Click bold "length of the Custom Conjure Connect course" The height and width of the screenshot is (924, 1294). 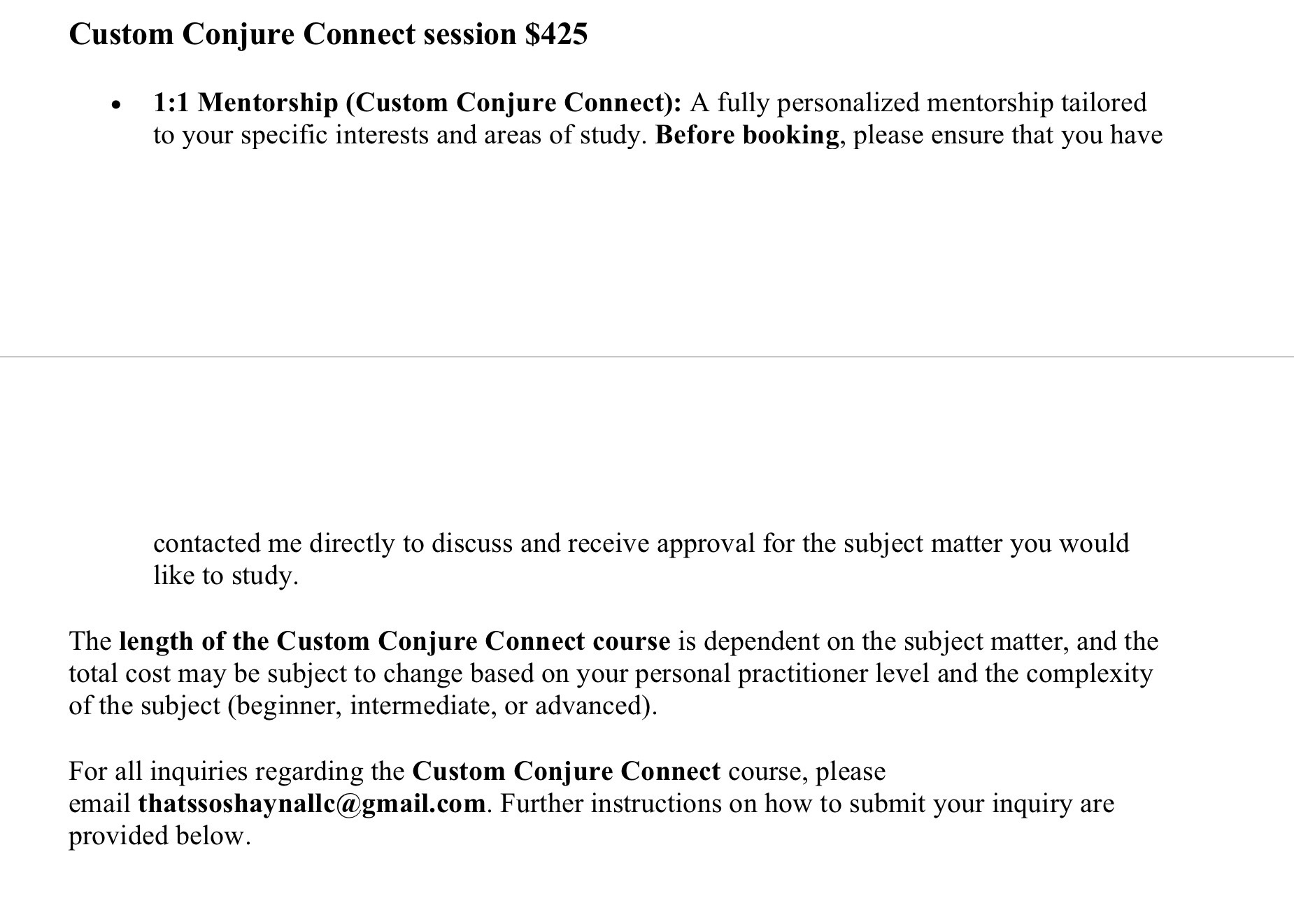point(394,641)
